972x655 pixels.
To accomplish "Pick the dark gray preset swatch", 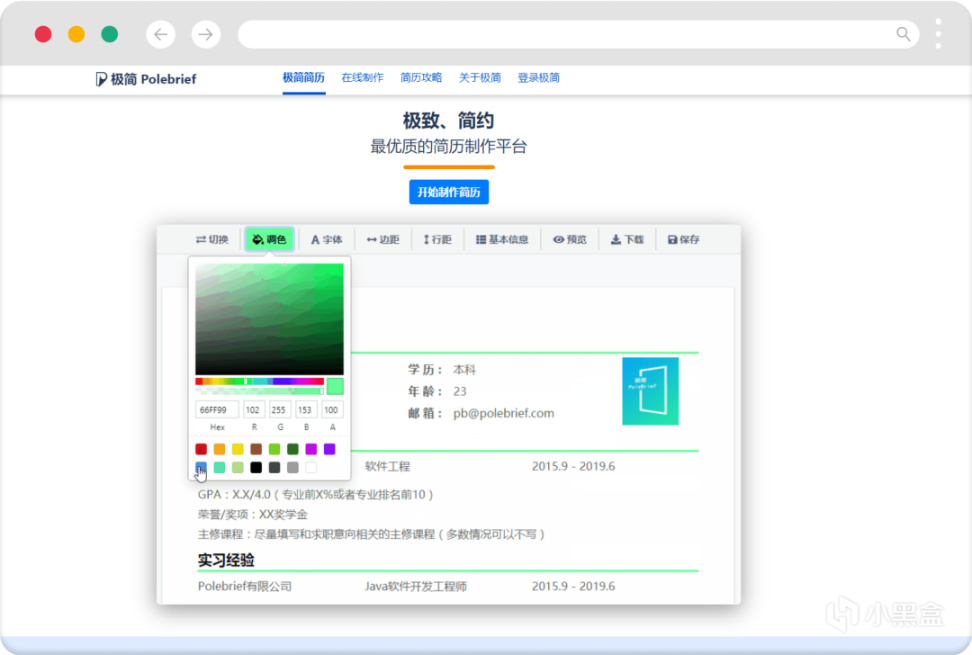I will tap(275, 467).
